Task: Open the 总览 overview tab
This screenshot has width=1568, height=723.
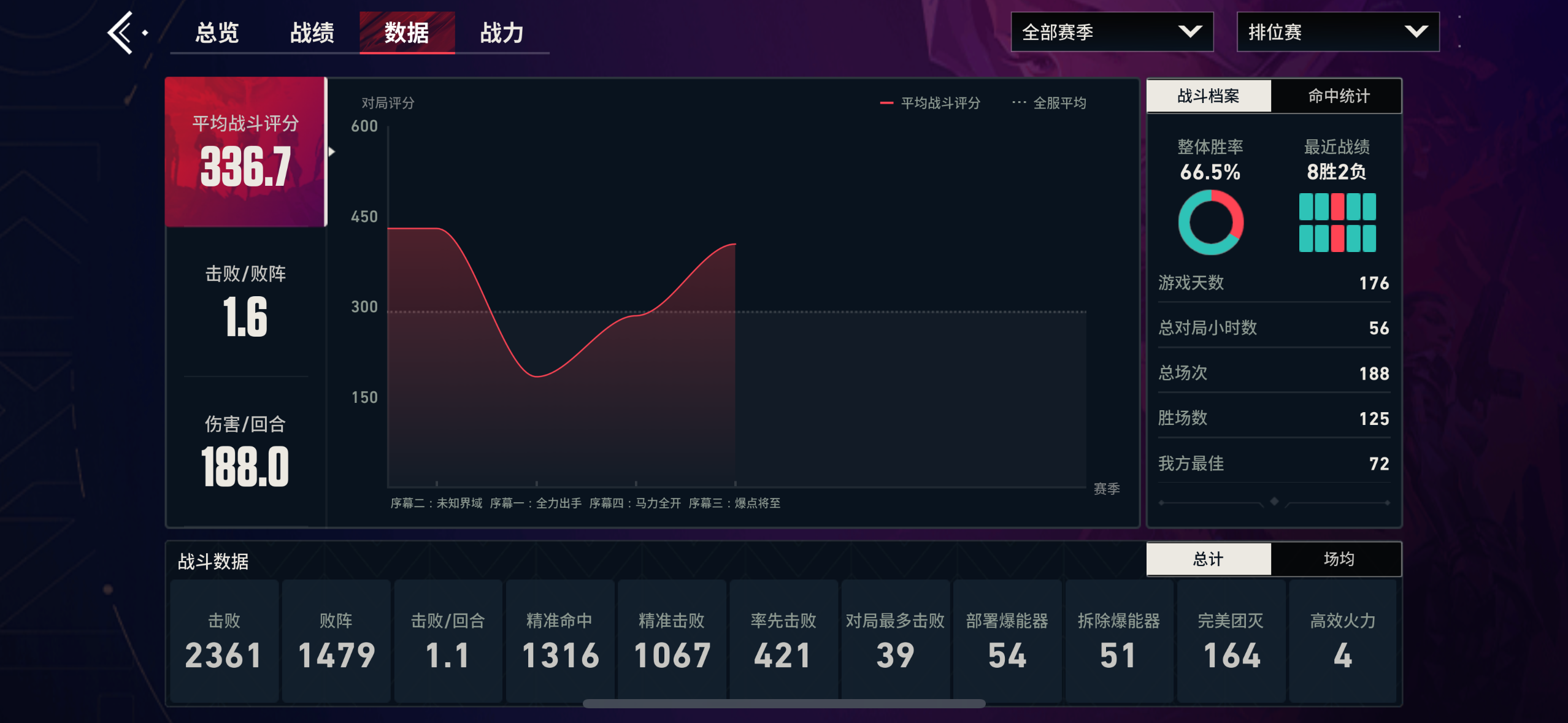Action: [x=217, y=33]
